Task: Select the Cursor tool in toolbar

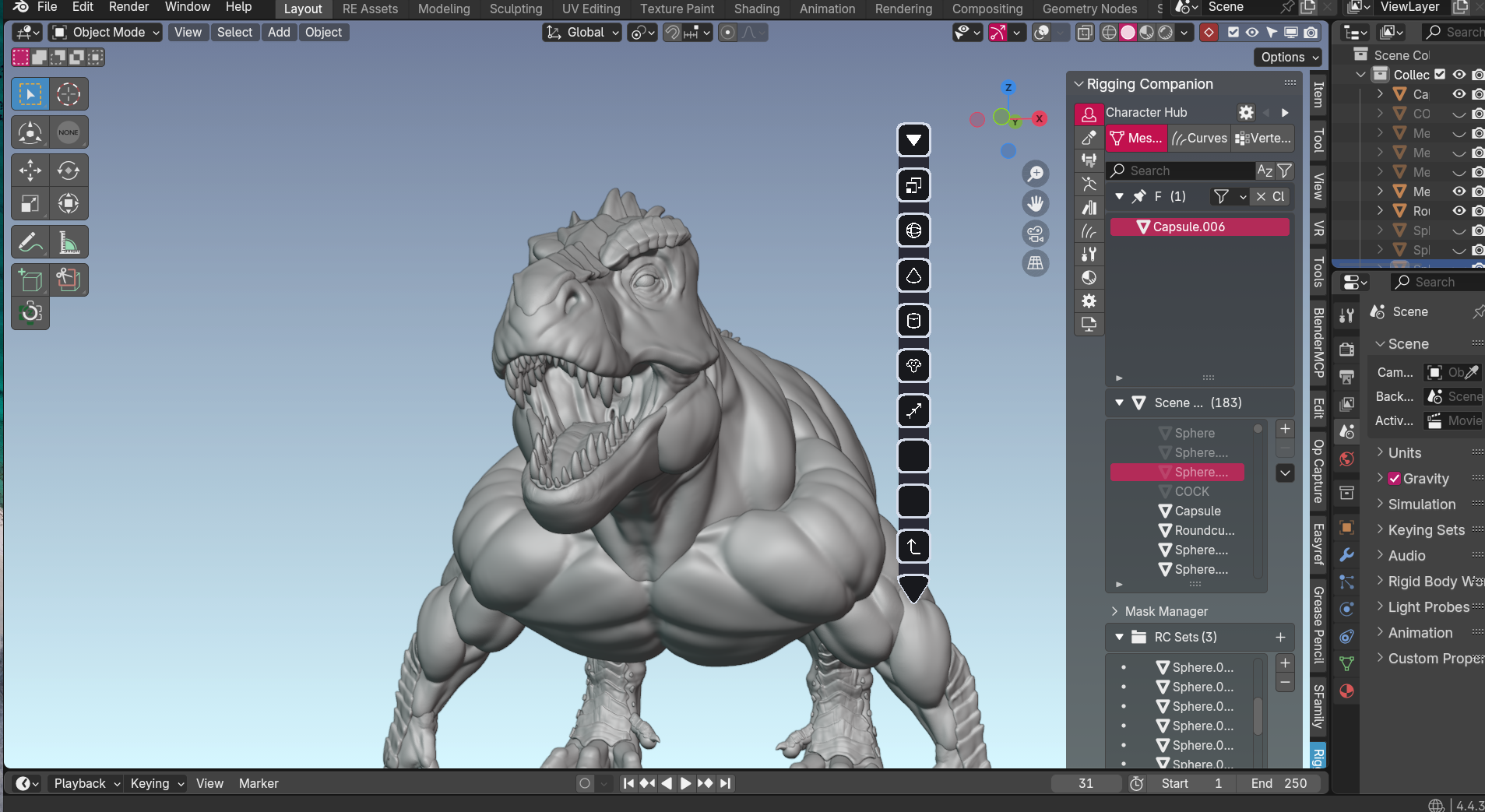Action: (69, 94)
